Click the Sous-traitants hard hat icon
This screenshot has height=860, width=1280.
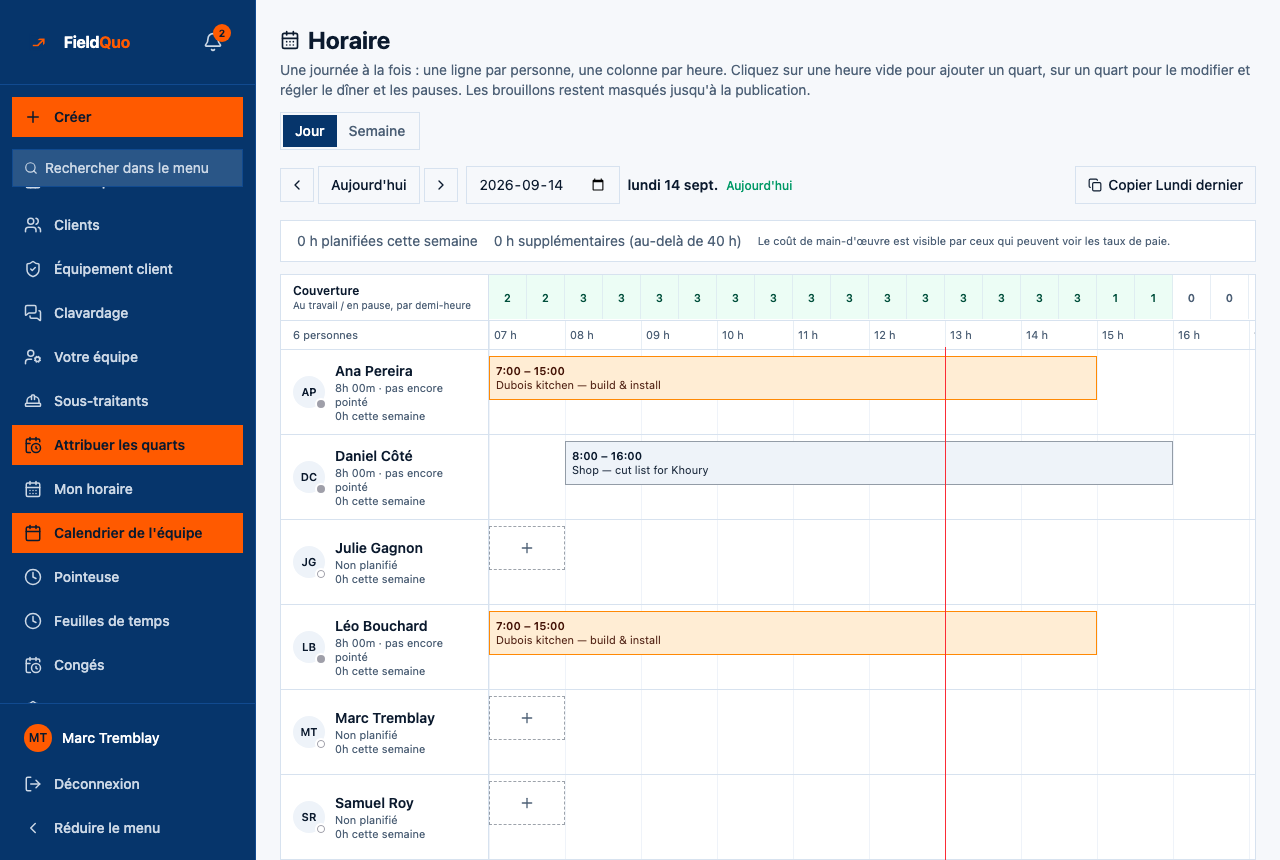(x=33, y=401)
